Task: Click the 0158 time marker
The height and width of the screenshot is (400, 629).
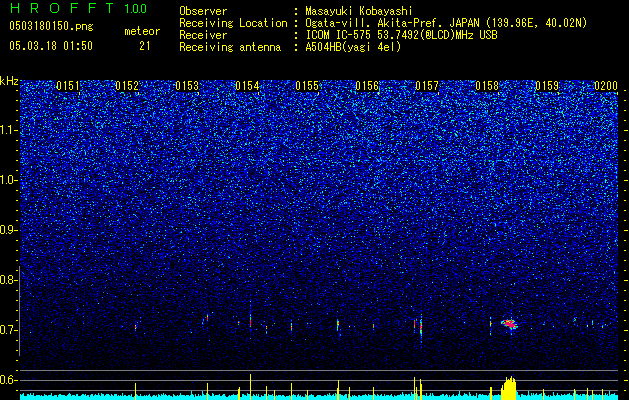Action: [x=487, y=86]
